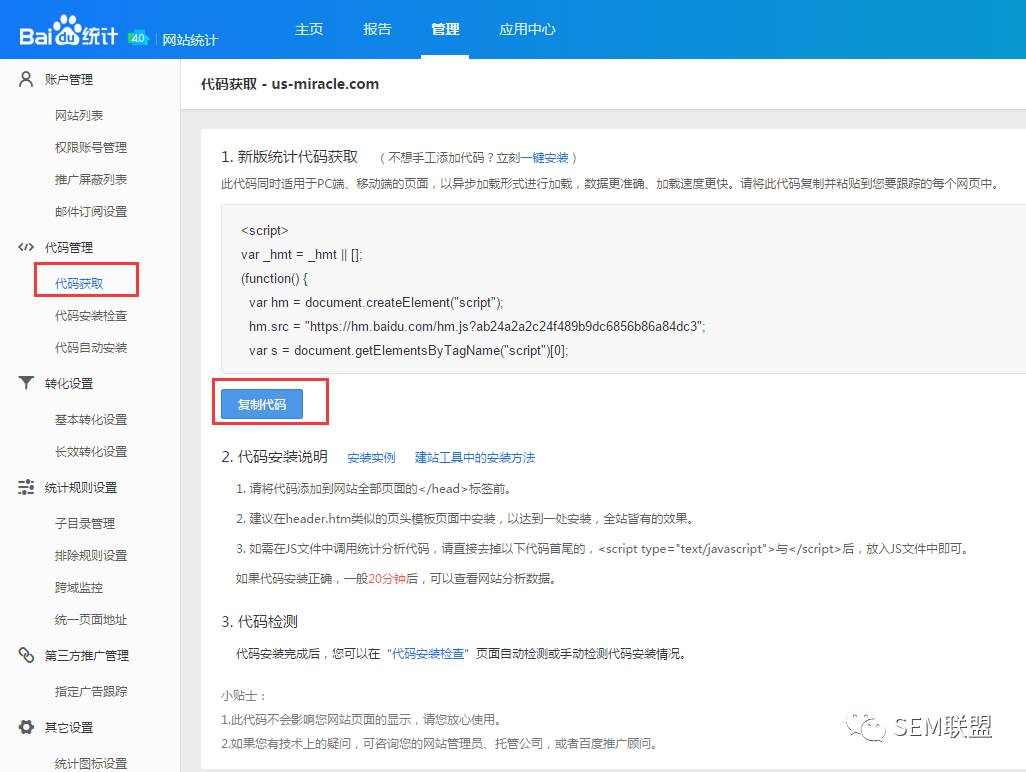Click the 转化设置 funnel icon

tap(26, 383)
